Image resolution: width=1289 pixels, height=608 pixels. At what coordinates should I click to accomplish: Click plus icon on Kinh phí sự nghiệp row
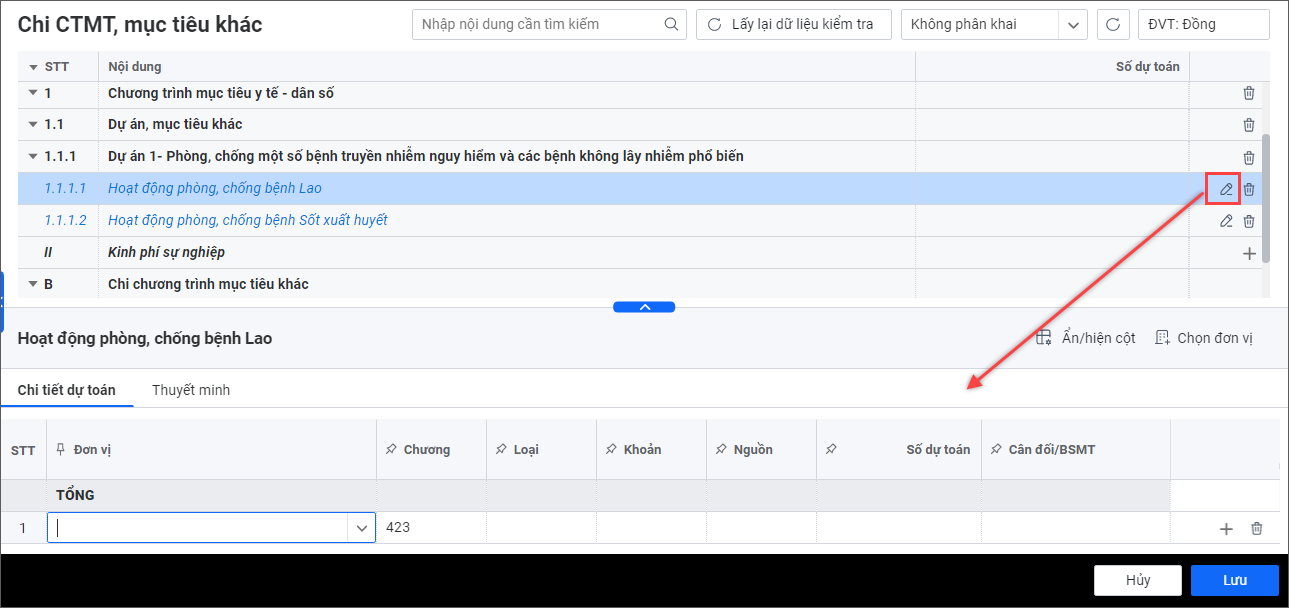pyautogui.click(x=1249, y=253)
